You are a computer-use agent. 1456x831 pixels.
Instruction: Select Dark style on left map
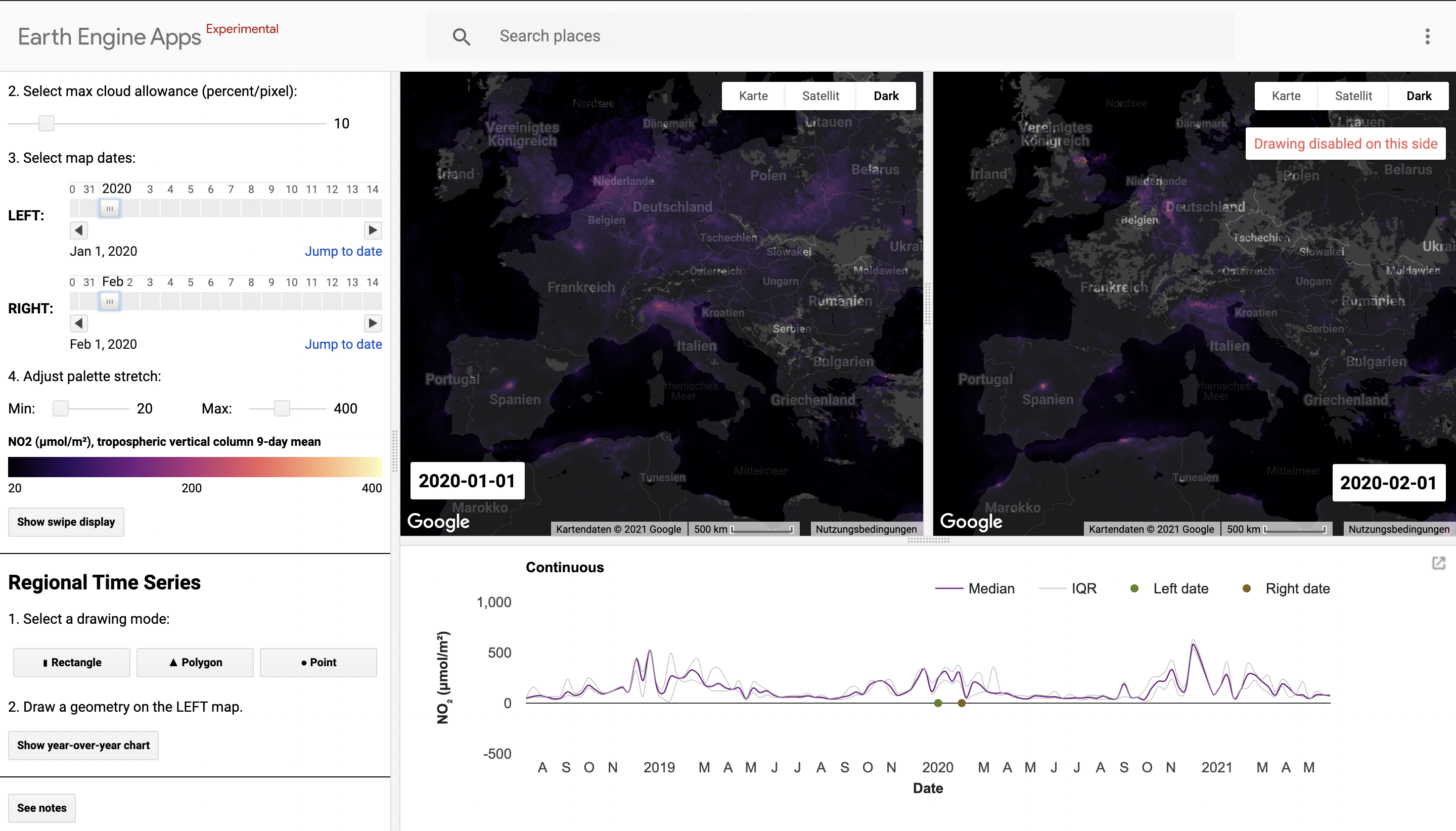point(886,96)
